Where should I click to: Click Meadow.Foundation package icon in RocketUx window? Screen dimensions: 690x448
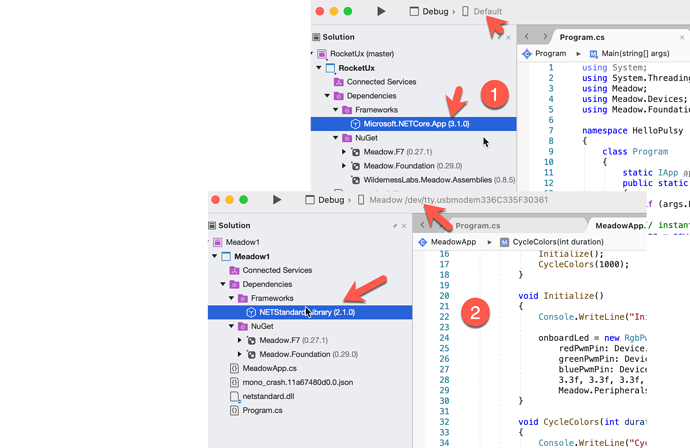[x=356, y=166]
